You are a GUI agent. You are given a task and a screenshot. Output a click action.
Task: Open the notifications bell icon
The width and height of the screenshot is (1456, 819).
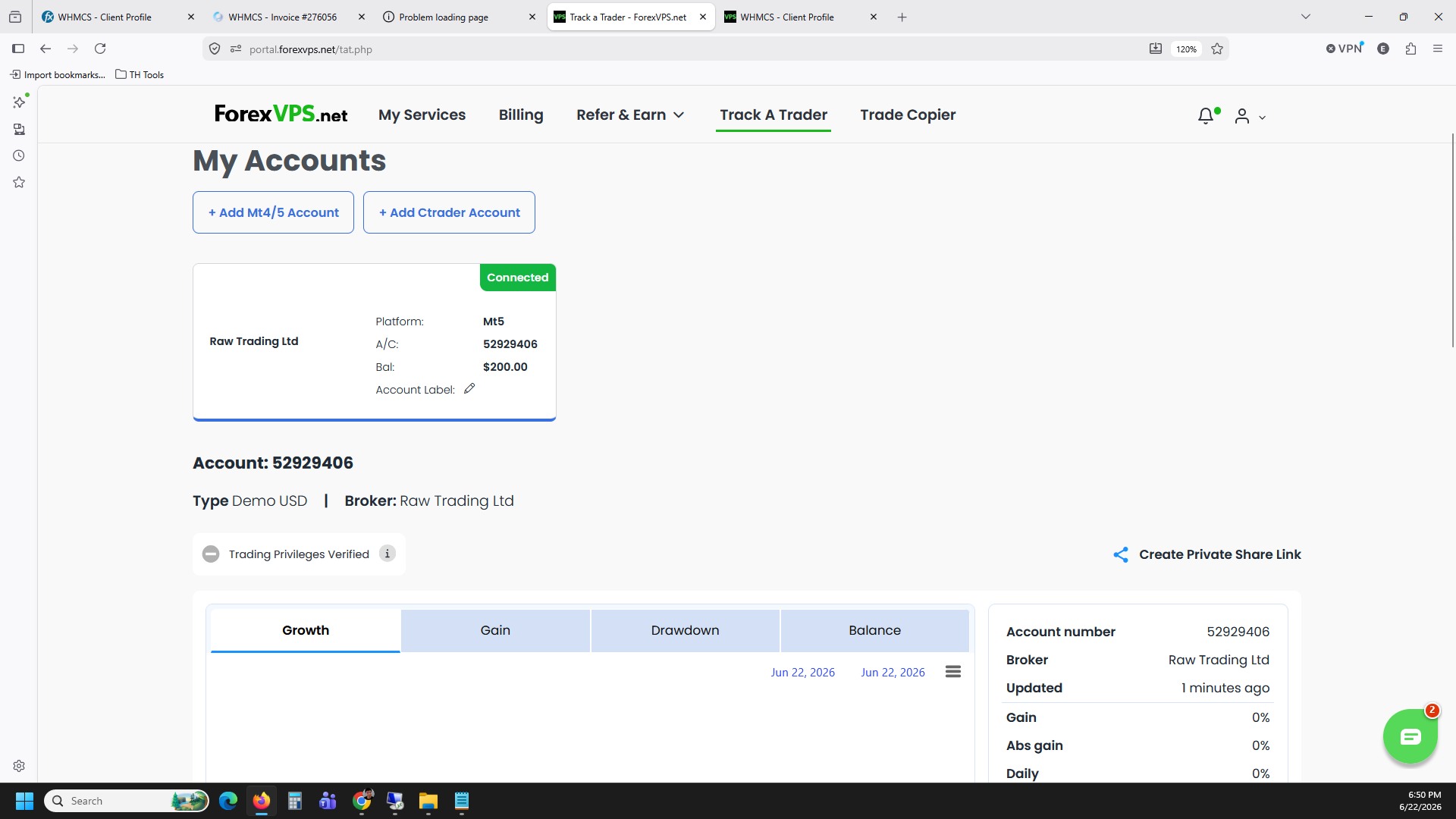point(1206,116)
